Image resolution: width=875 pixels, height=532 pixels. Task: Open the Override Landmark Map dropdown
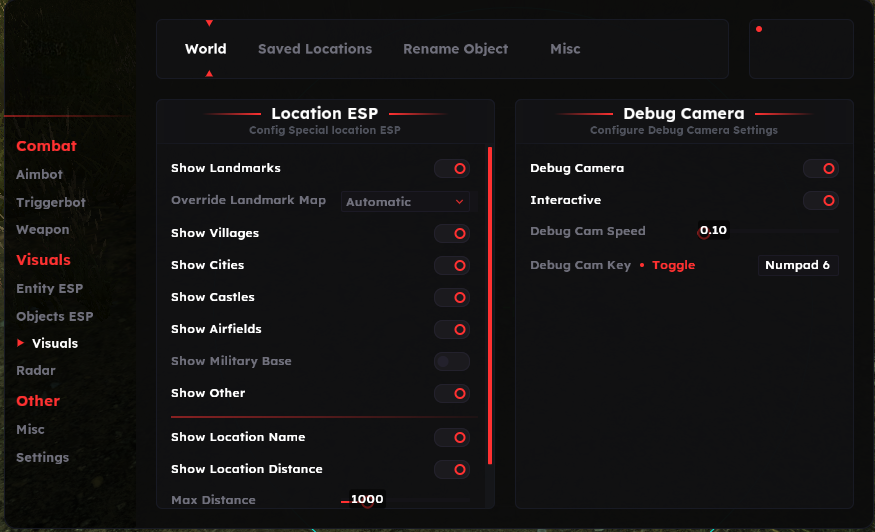pos(405,202)
